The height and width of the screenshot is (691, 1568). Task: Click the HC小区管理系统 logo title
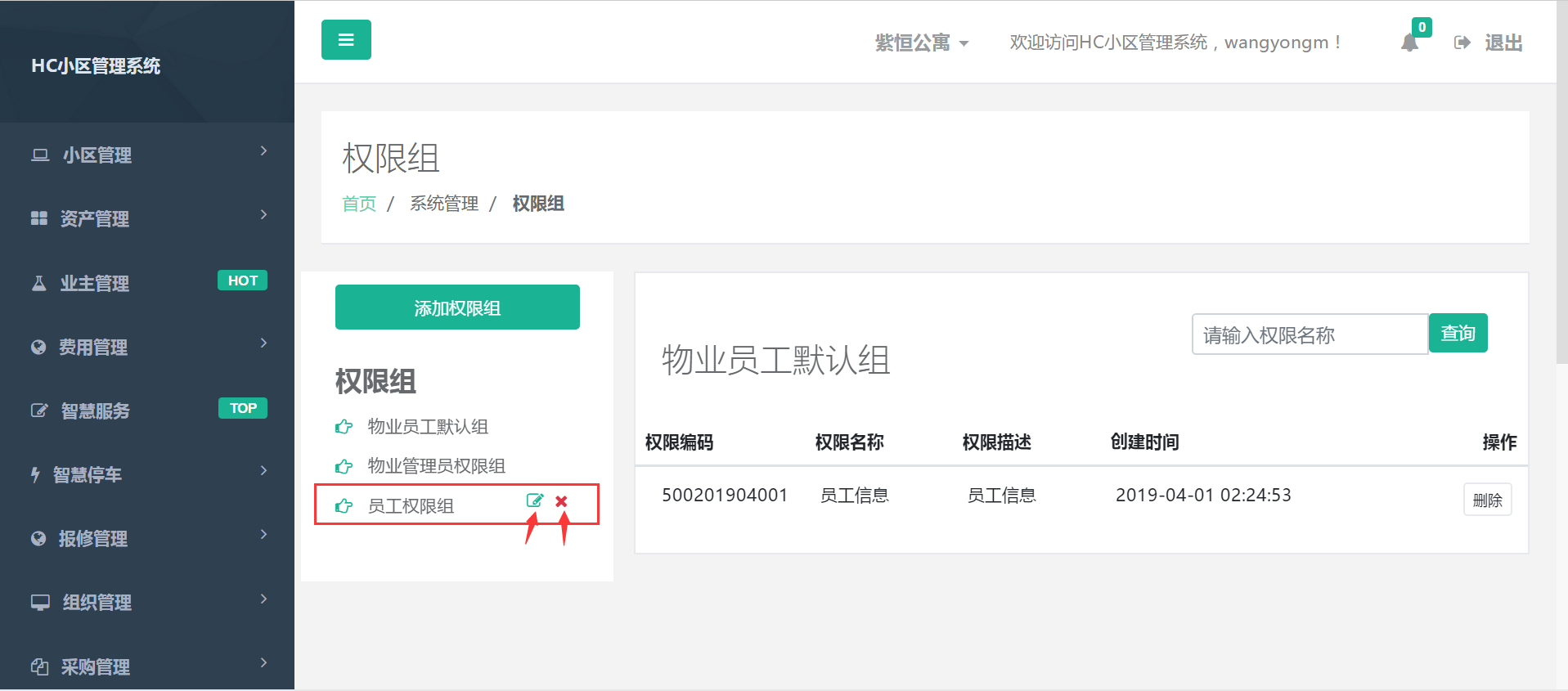(x=96, y=66)
